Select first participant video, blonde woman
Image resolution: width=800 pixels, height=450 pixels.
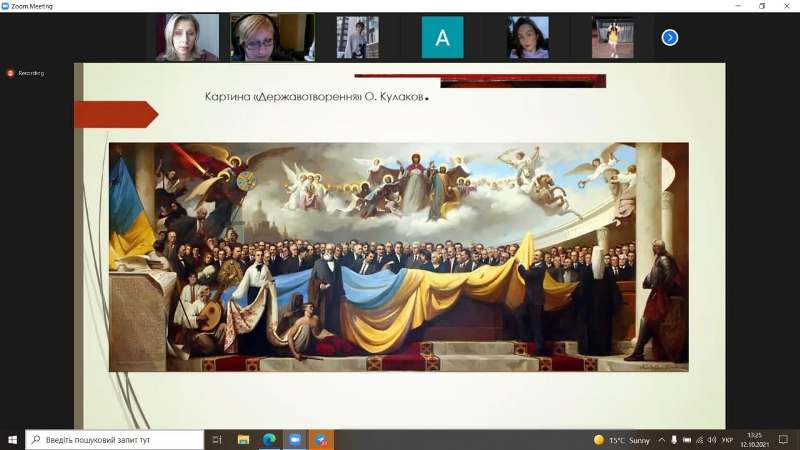pos(188,38)
